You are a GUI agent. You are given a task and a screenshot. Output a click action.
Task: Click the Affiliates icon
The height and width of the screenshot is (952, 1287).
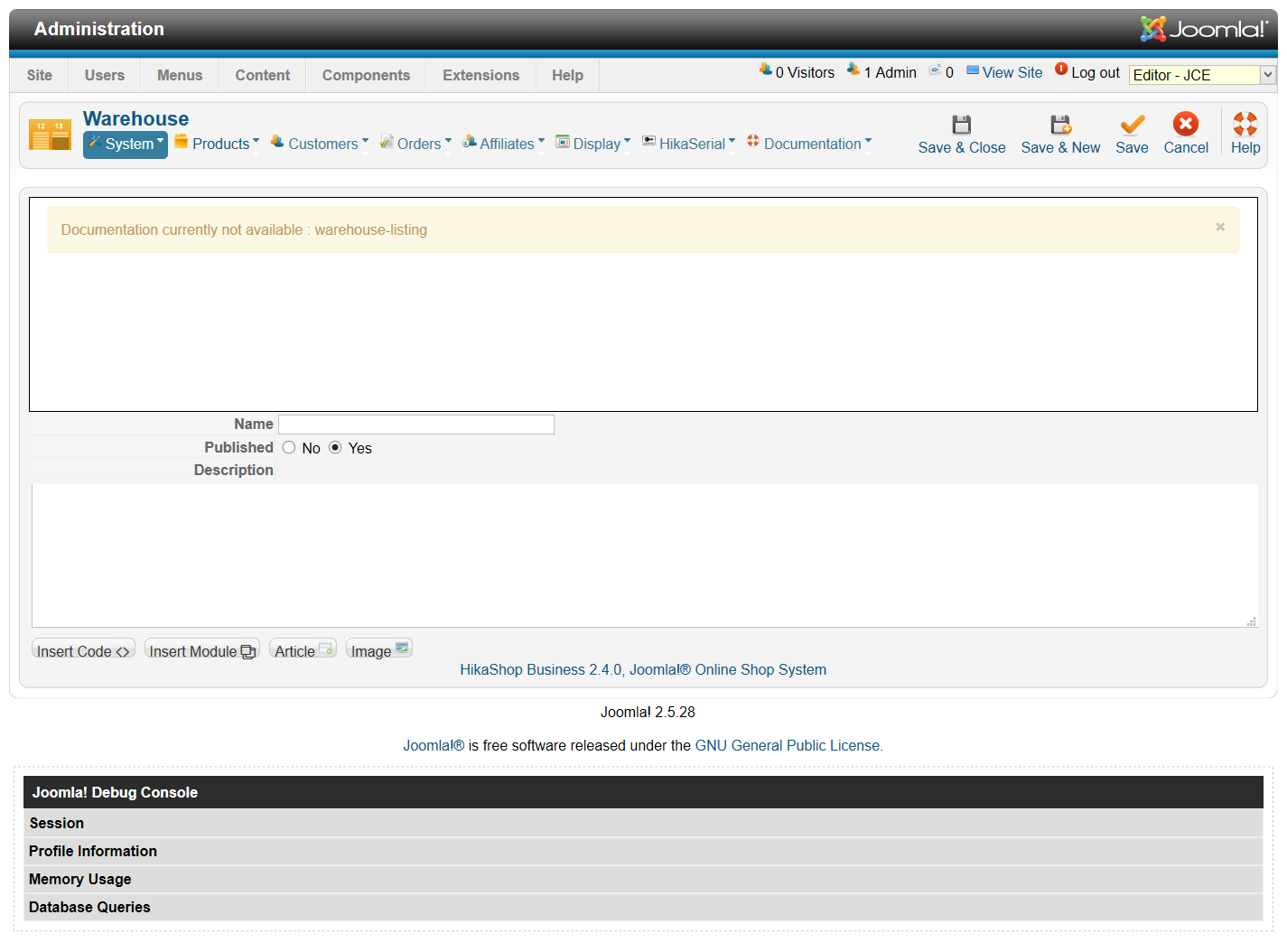coord(470,141)
